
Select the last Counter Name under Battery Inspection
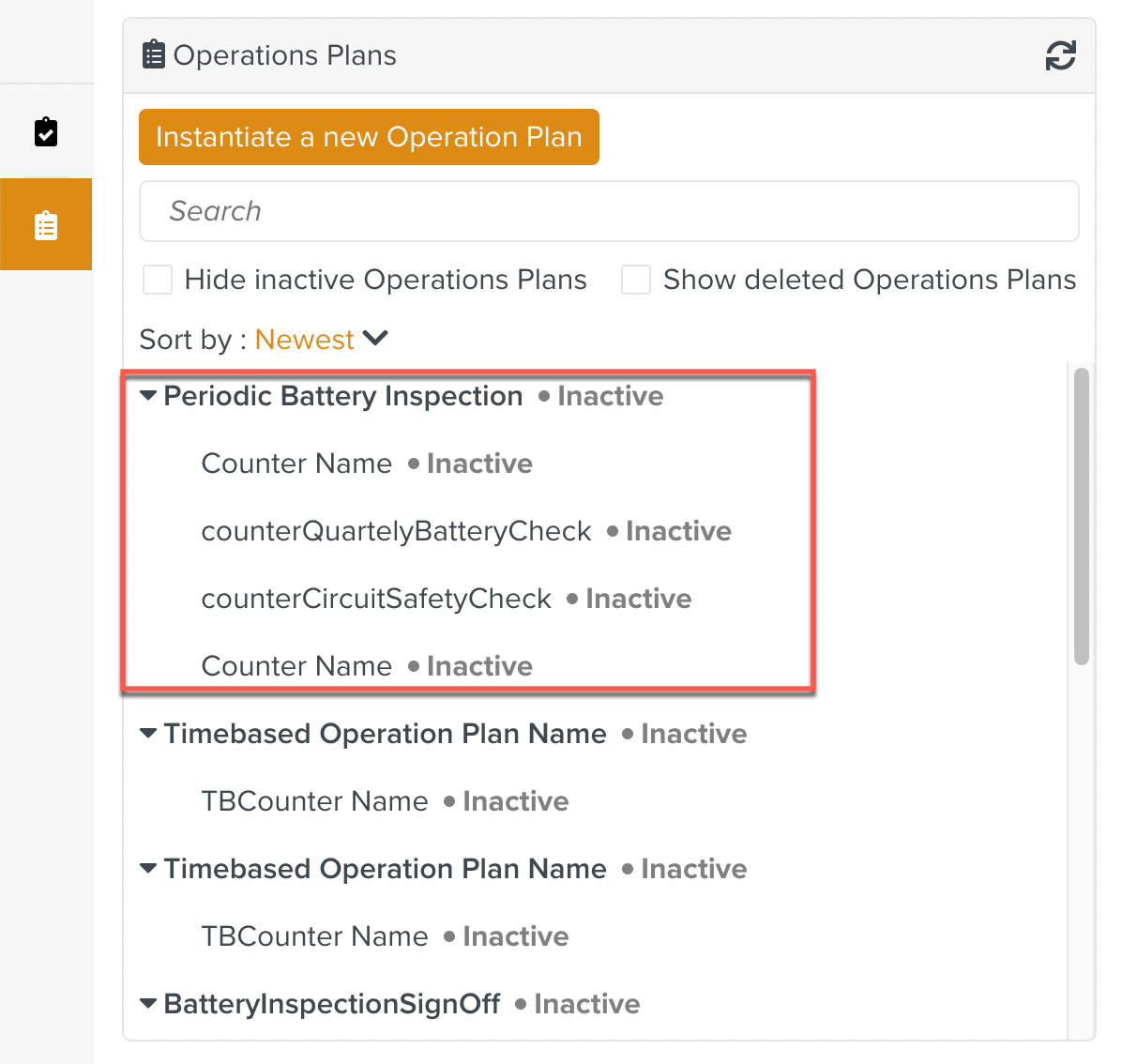[296, 666]
